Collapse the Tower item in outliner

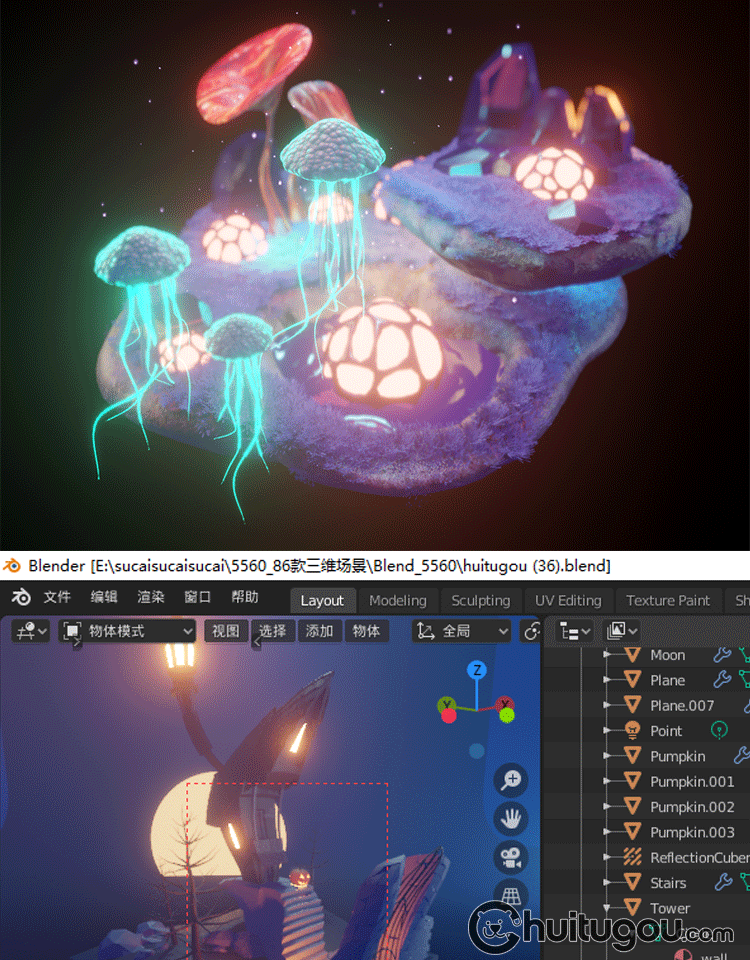point(607,908)
